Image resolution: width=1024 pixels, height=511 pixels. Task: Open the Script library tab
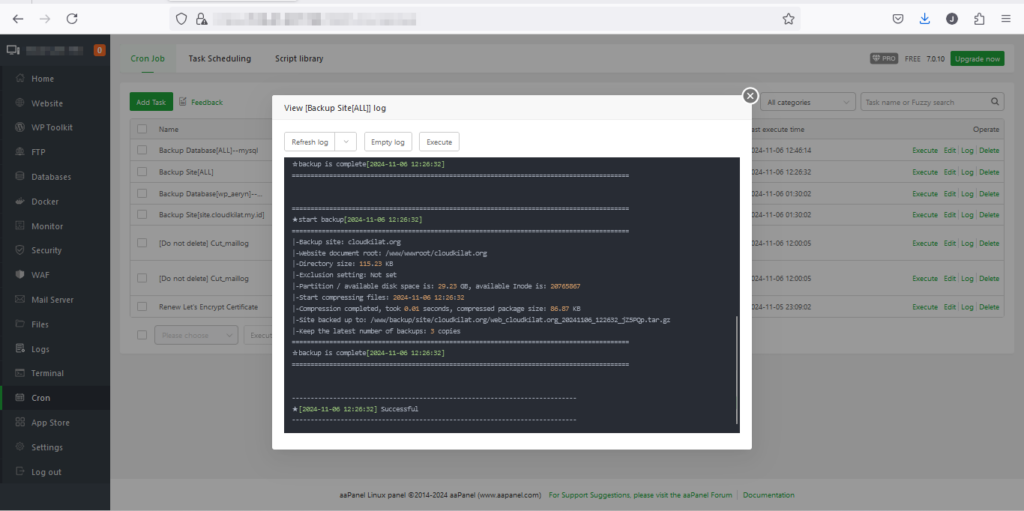click(x=299, y=59)
